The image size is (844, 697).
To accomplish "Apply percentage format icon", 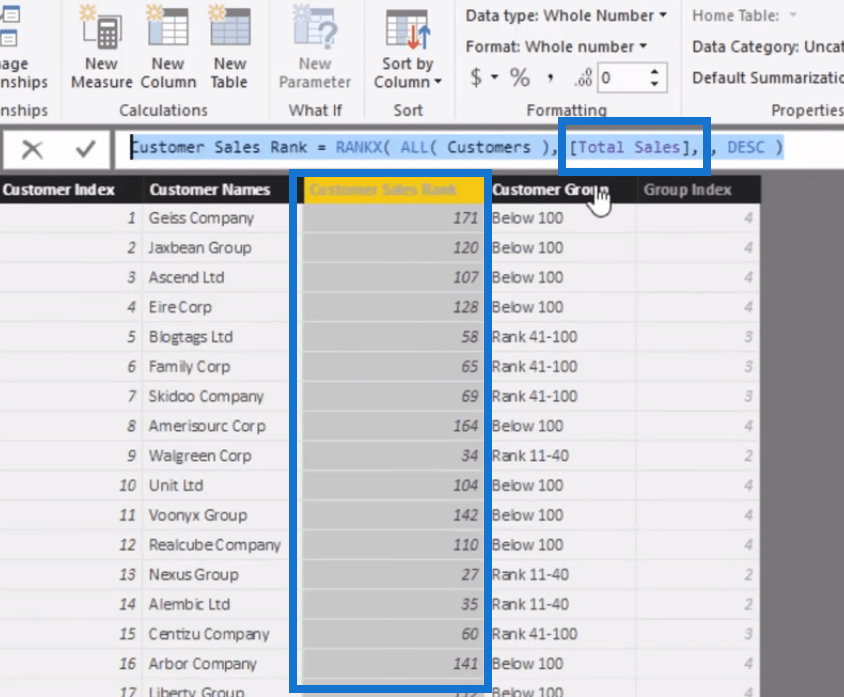I will (x=519, y=78).
